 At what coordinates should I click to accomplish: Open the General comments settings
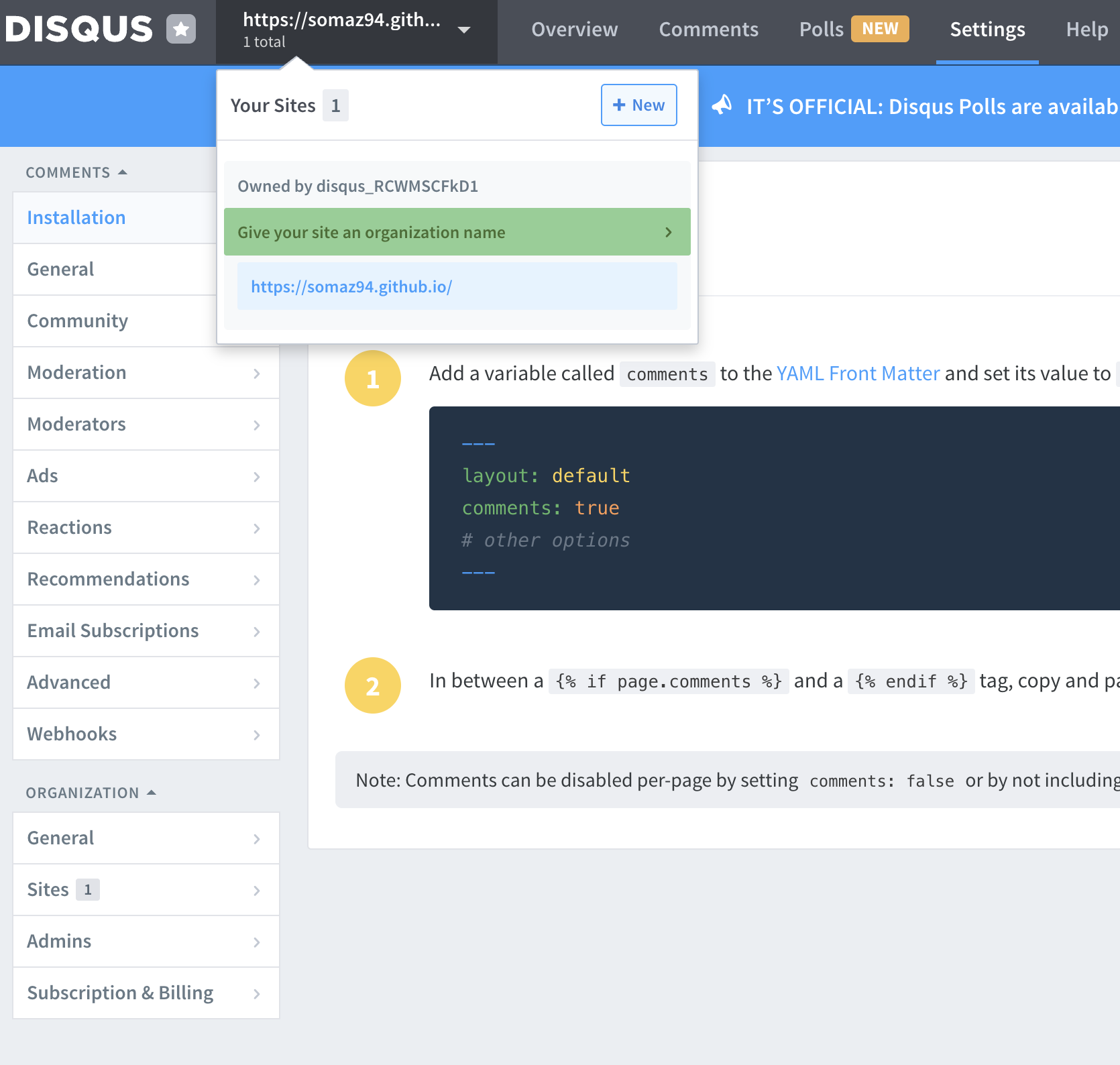coord(115,270)
